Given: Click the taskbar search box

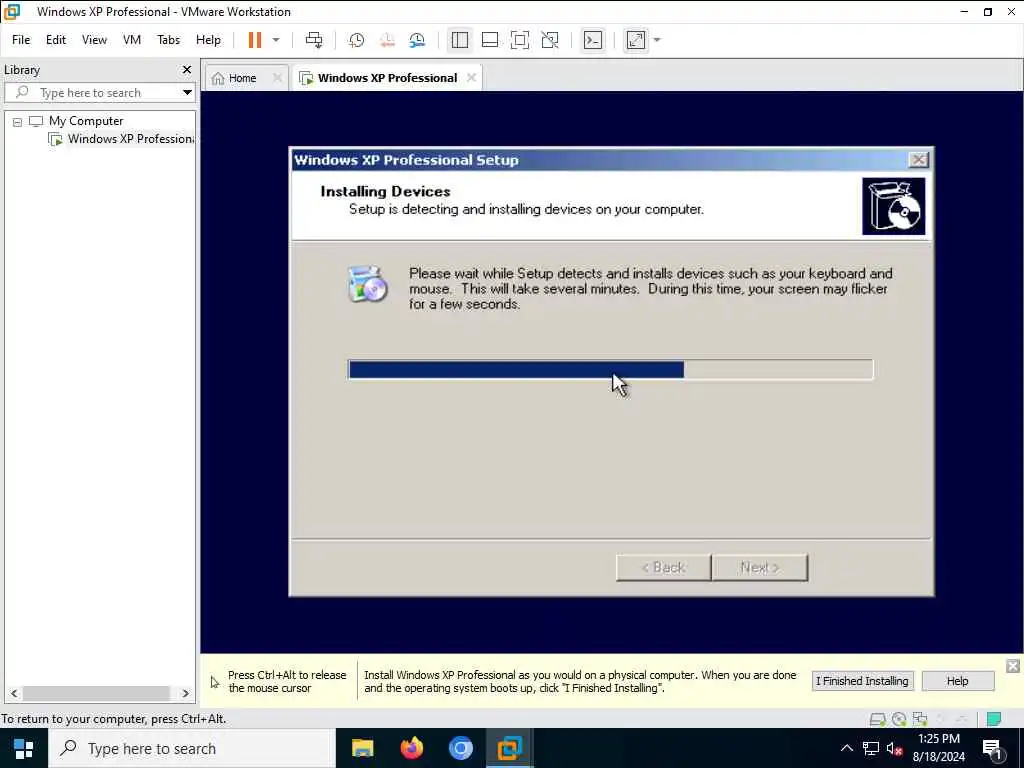Looking at the screenshot, I should click(x=191, y=748).
